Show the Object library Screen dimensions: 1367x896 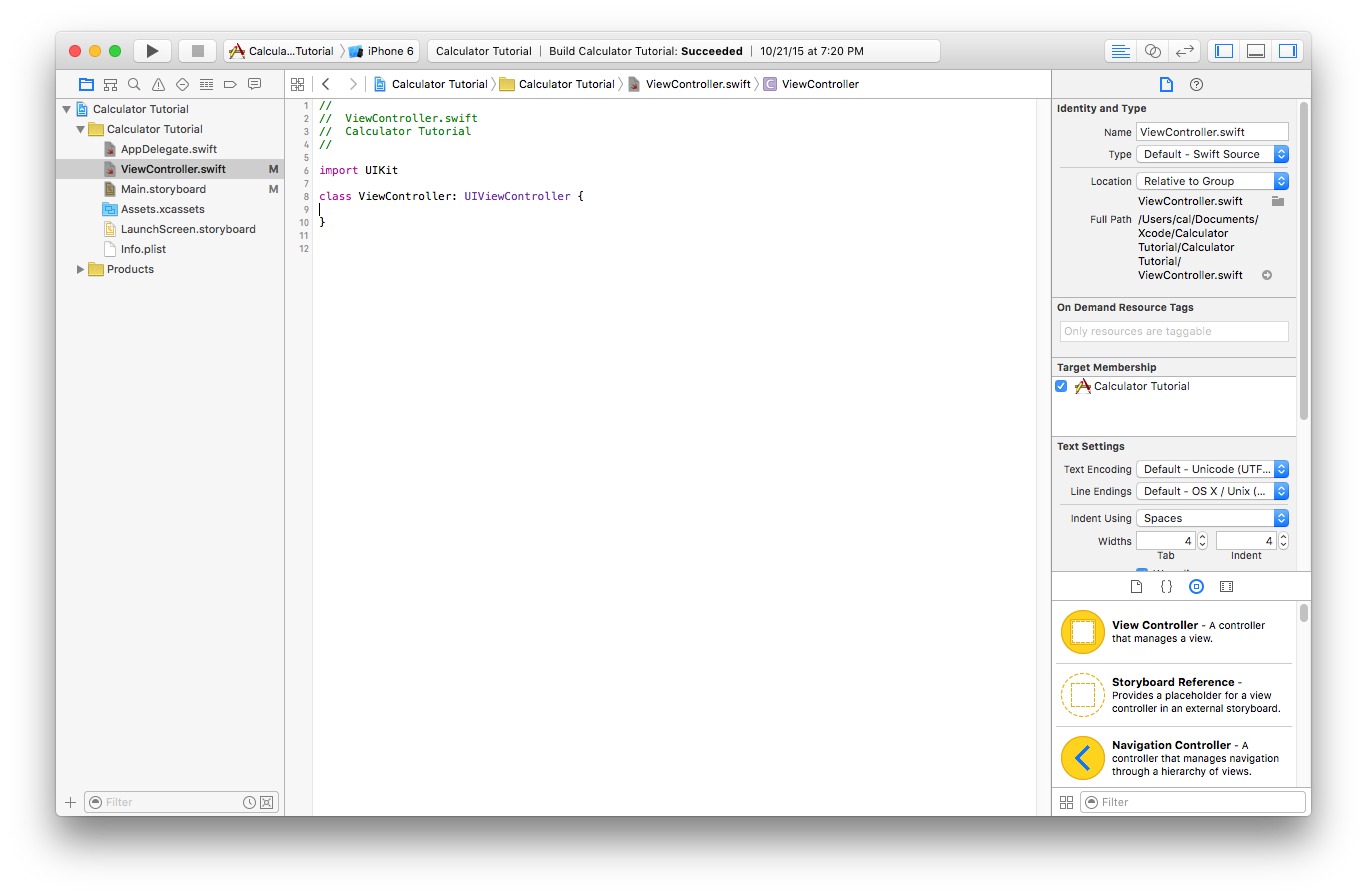(x=1196, y=587)
